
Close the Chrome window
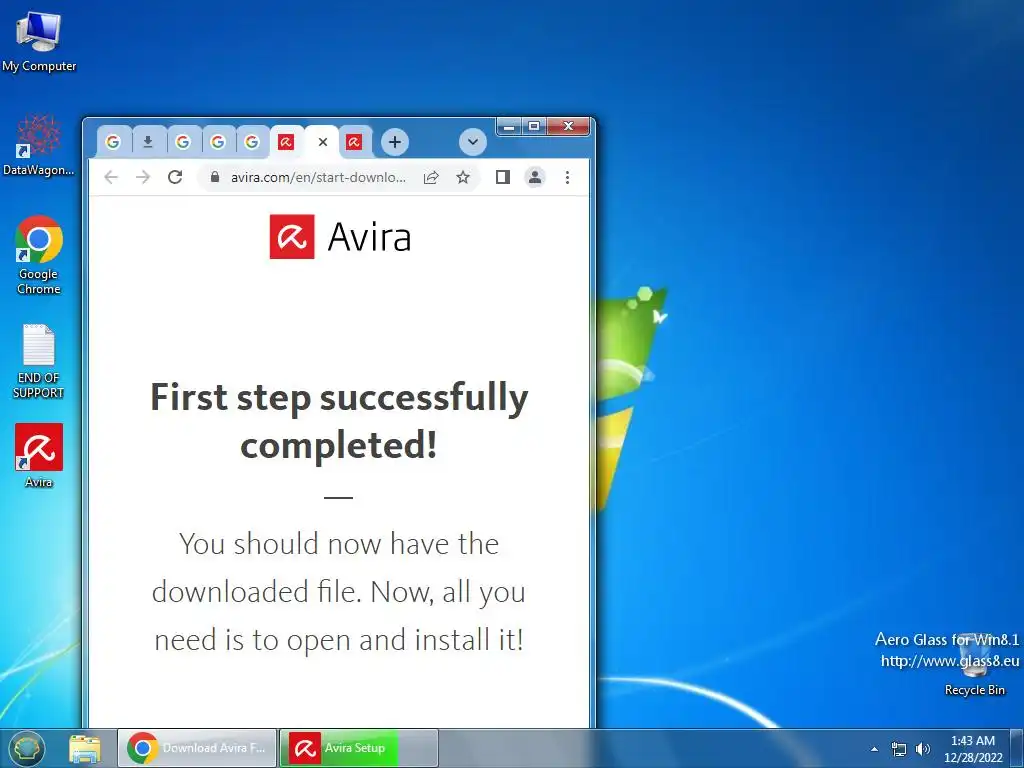[x=569, y=126]
